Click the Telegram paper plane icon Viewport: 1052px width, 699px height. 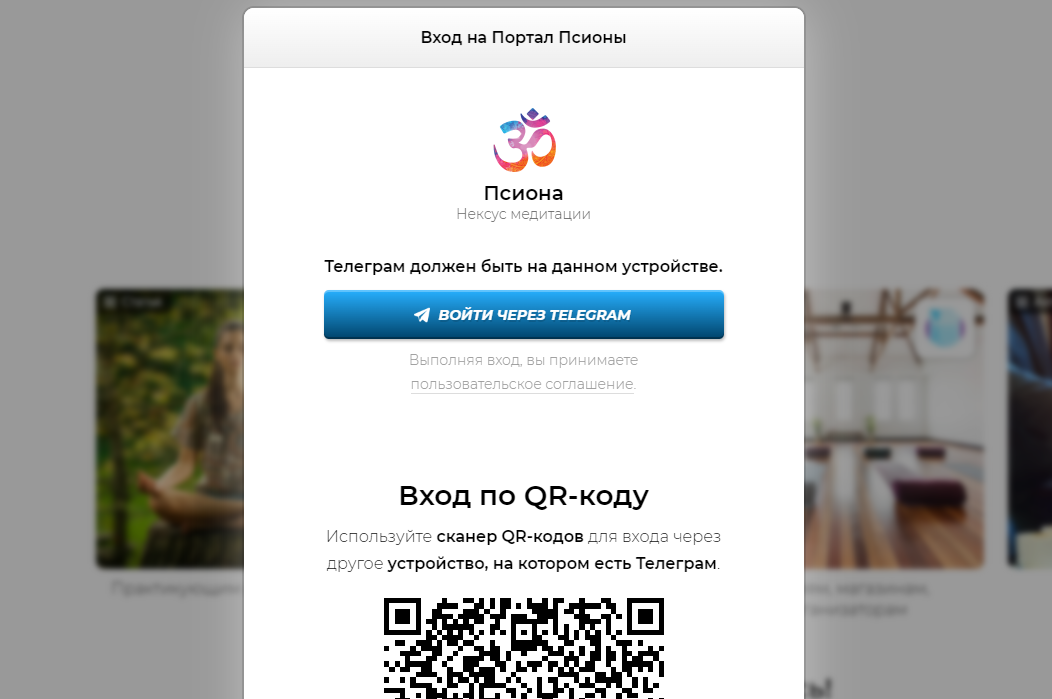coord(421,315)
